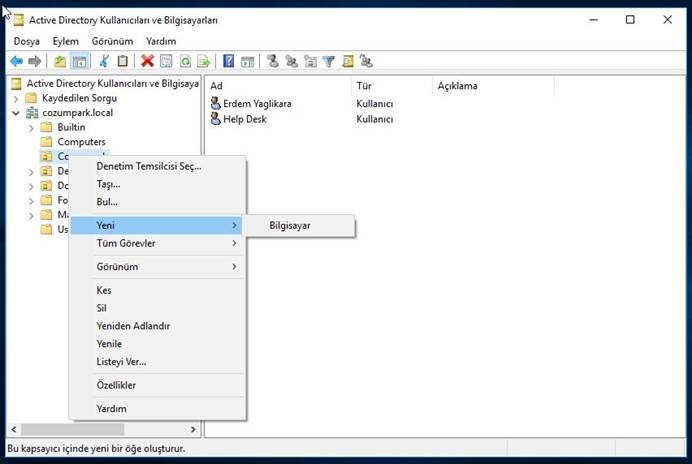The height and width of the screenshot is (464, 692).
Task: Open Görünüm context submenu arrow
Action: (x=234, y=266)
